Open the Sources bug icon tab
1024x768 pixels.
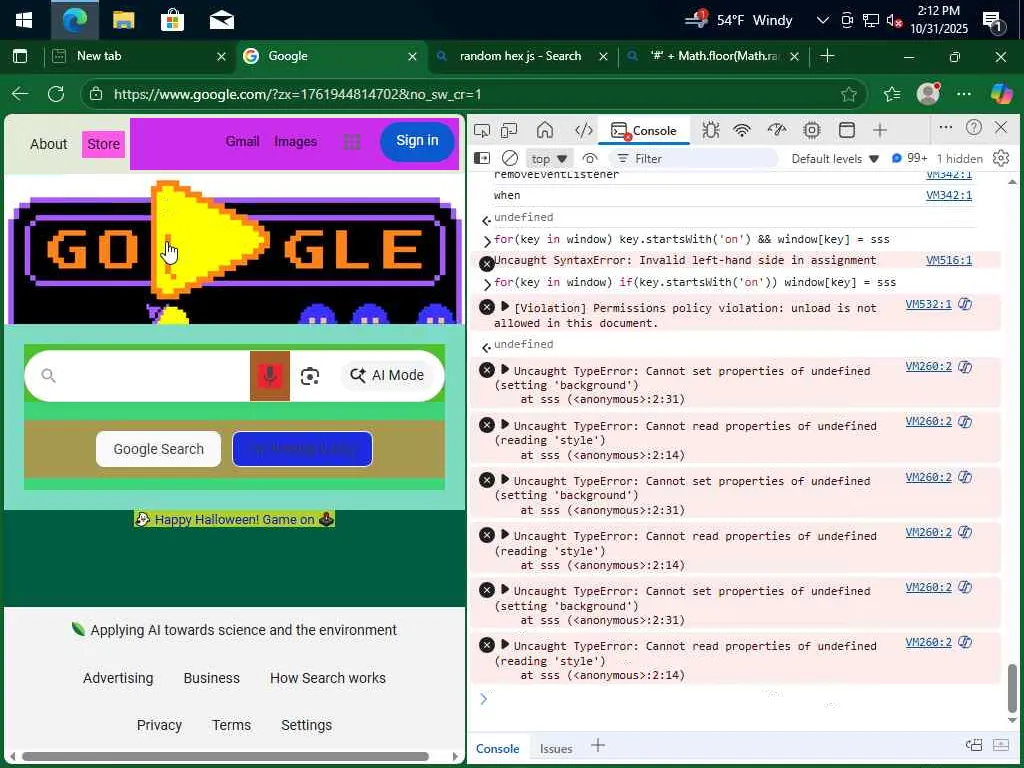(711, 130)
